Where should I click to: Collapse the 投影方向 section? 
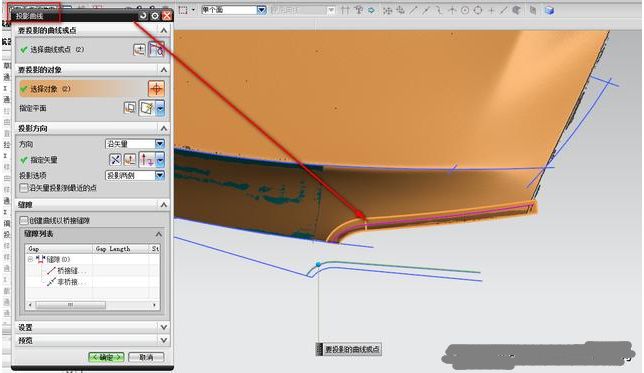coord(163,129)
